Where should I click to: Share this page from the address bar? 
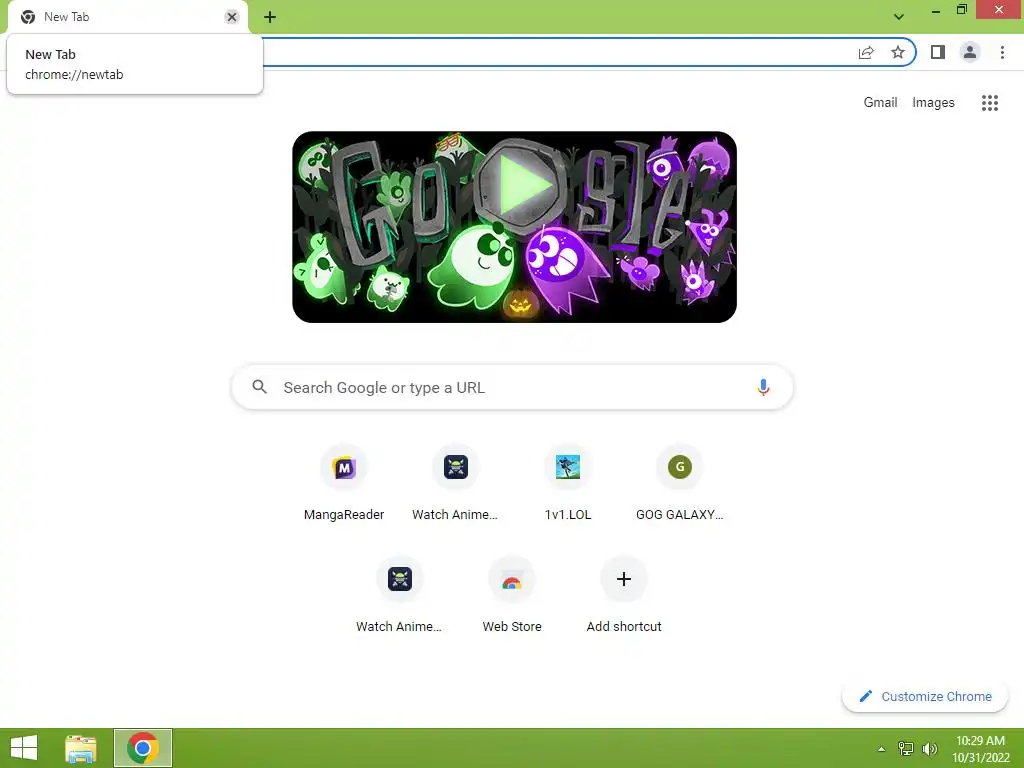click(866, 52)
